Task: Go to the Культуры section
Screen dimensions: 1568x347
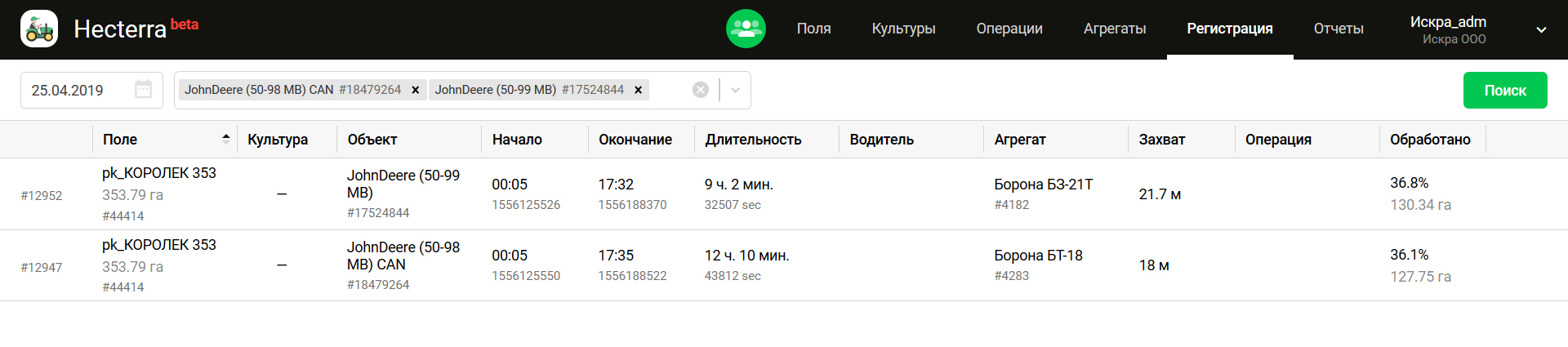Action: pos(903,29)
